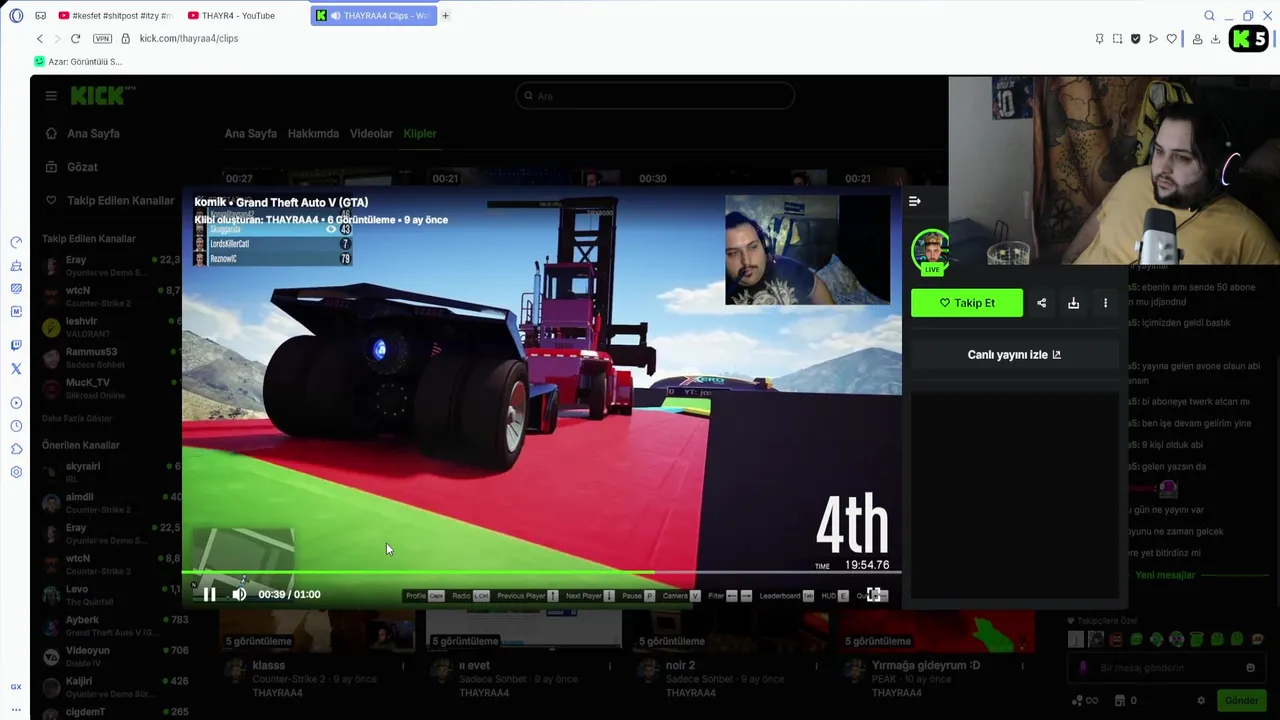Open the browser profile icon
The width and height of the screenshot is (1280, 720).
pyautogui.click(x=1197, y=38)
